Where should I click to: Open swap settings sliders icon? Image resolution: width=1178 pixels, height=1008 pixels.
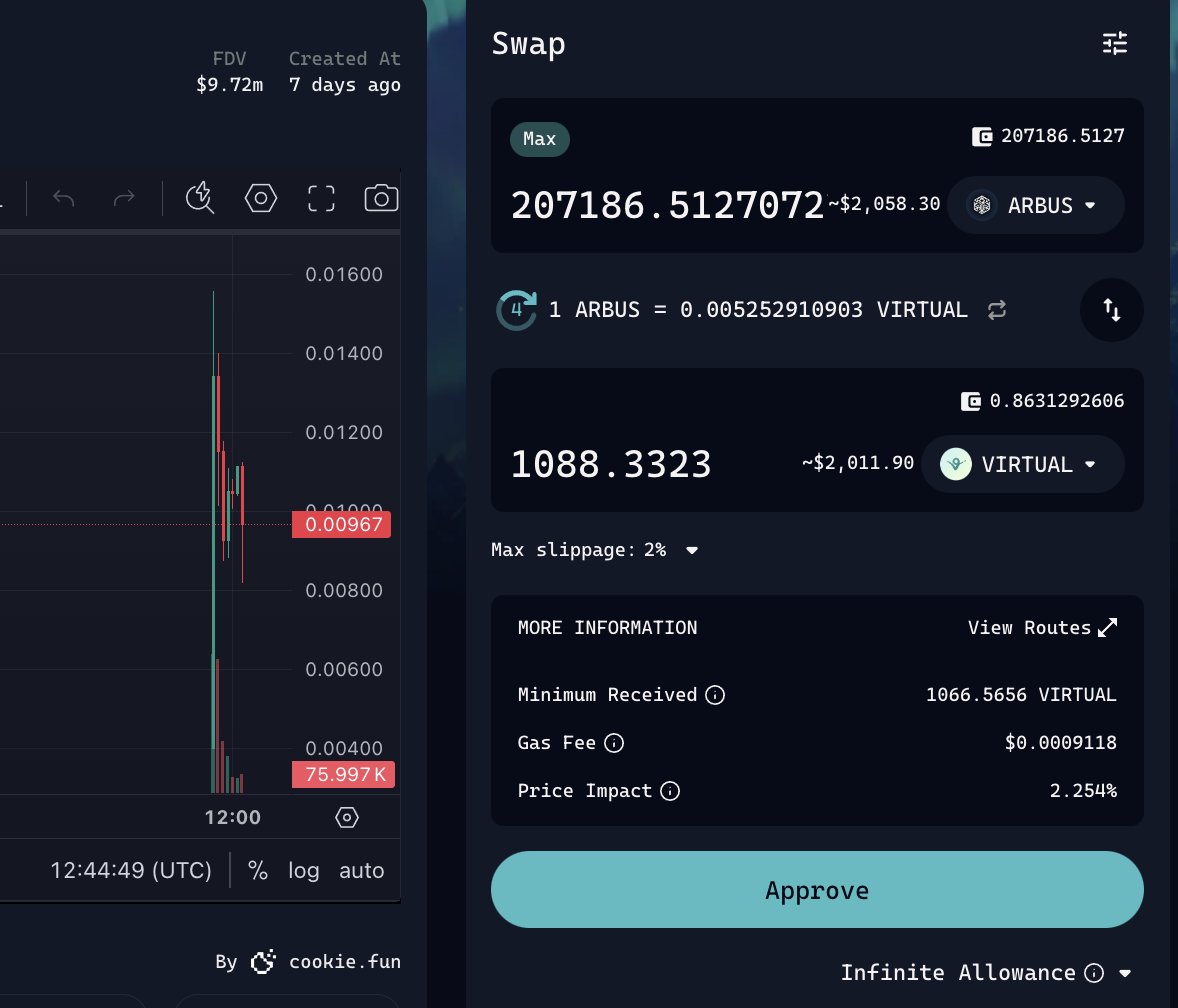point(1114,44)
